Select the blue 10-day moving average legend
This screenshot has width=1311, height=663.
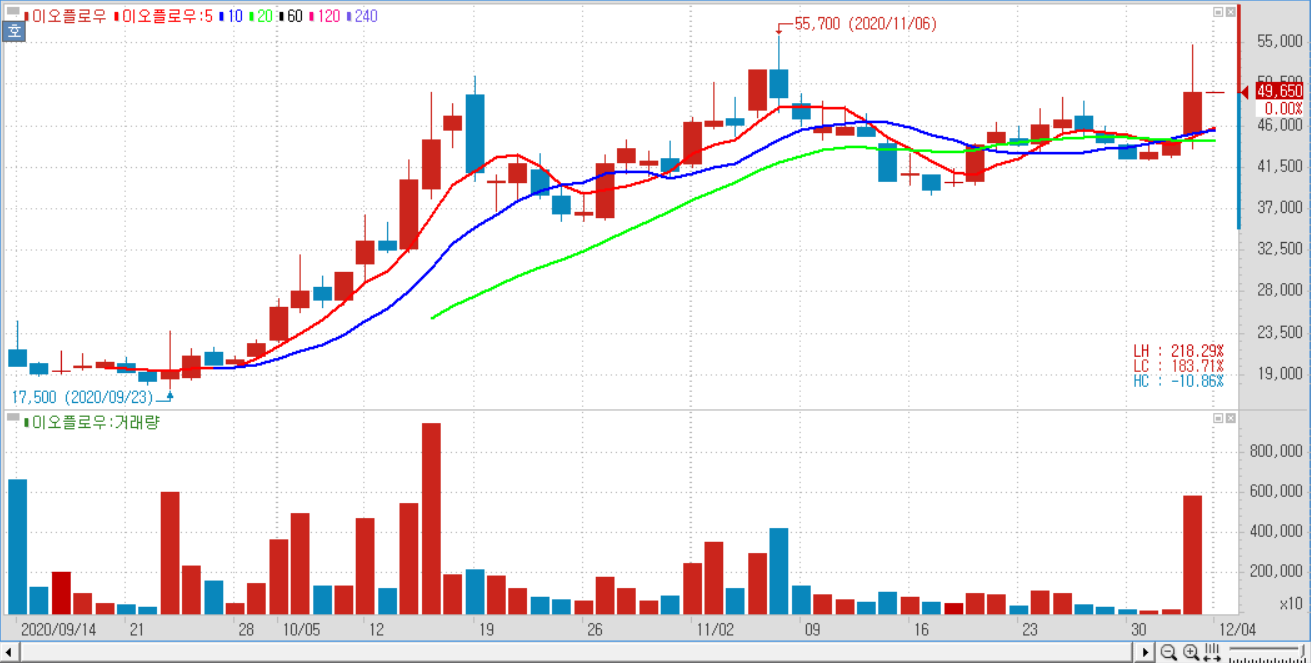coord(230,16)
